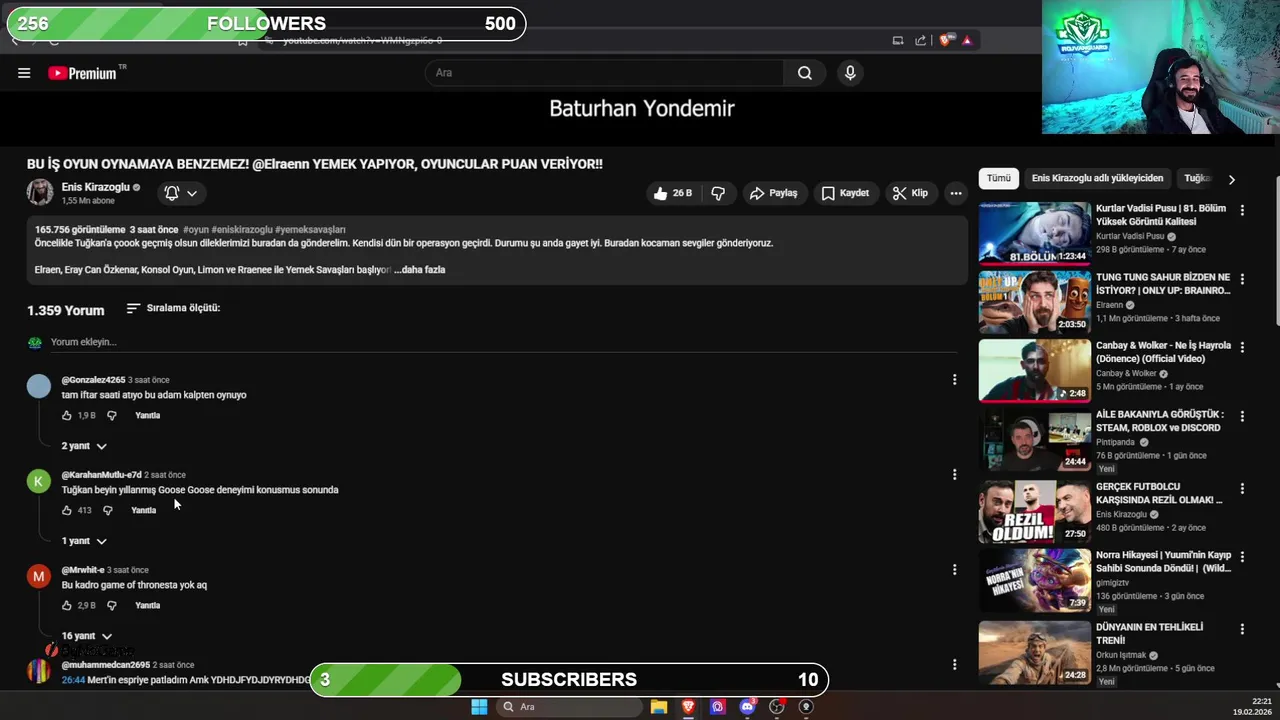Open File Explorer from the taskbar
Screen dimensions: 1280x720
pos(659,707)
